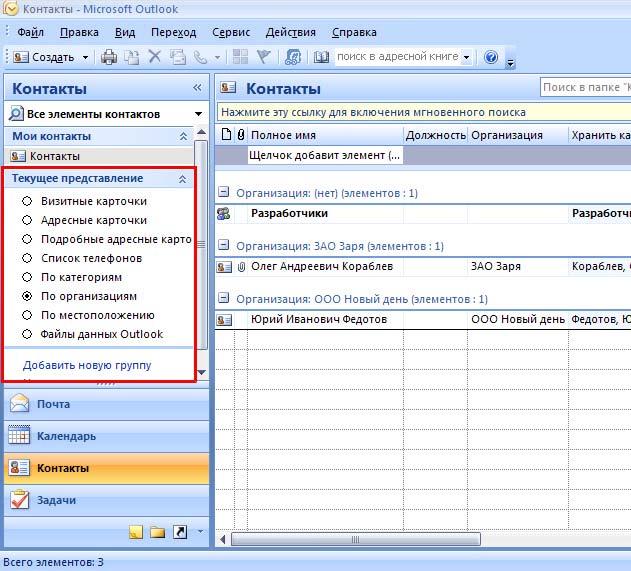Open Outlook Help question mark icon
This screenshot has height=571, width=631.
(x=491, y=57)
